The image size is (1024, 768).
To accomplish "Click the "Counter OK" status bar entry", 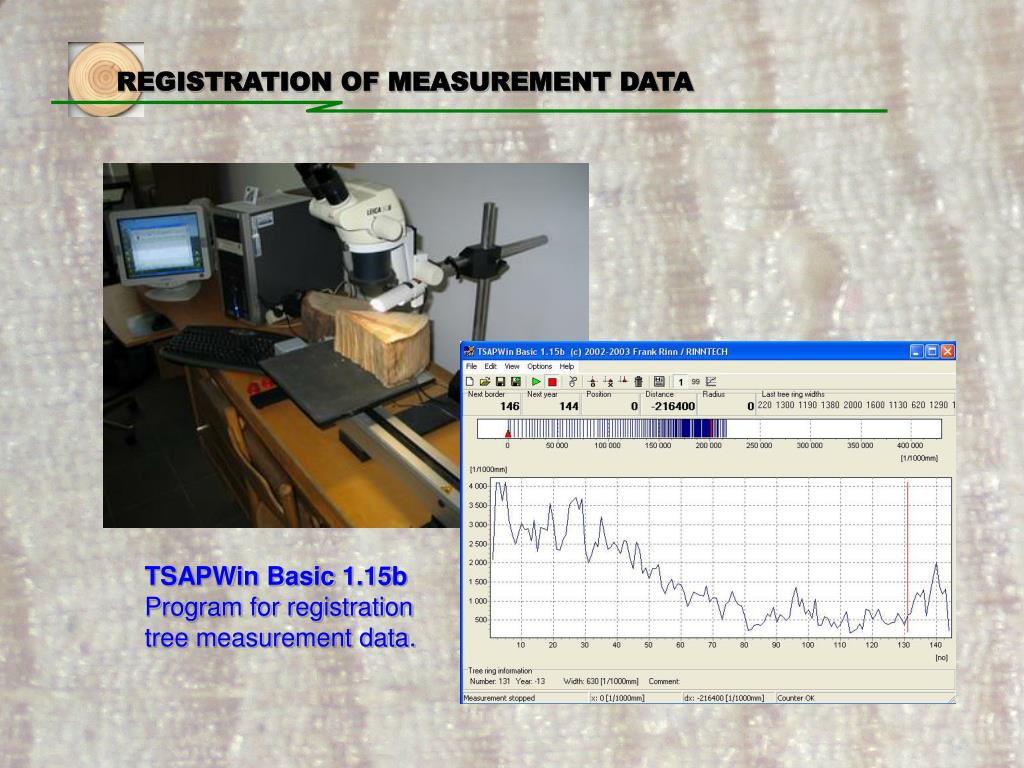I will pyautogui.click(x=795, y=698).
